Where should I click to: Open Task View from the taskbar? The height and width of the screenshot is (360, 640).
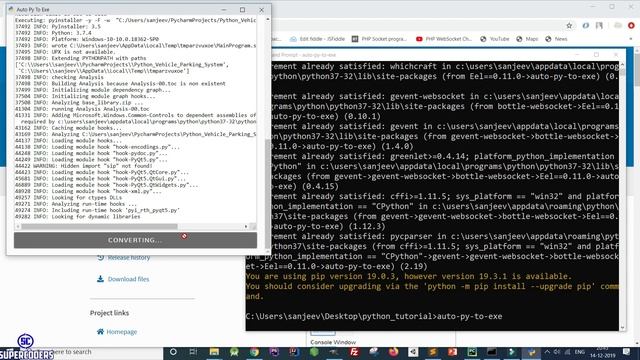(193, 352)
